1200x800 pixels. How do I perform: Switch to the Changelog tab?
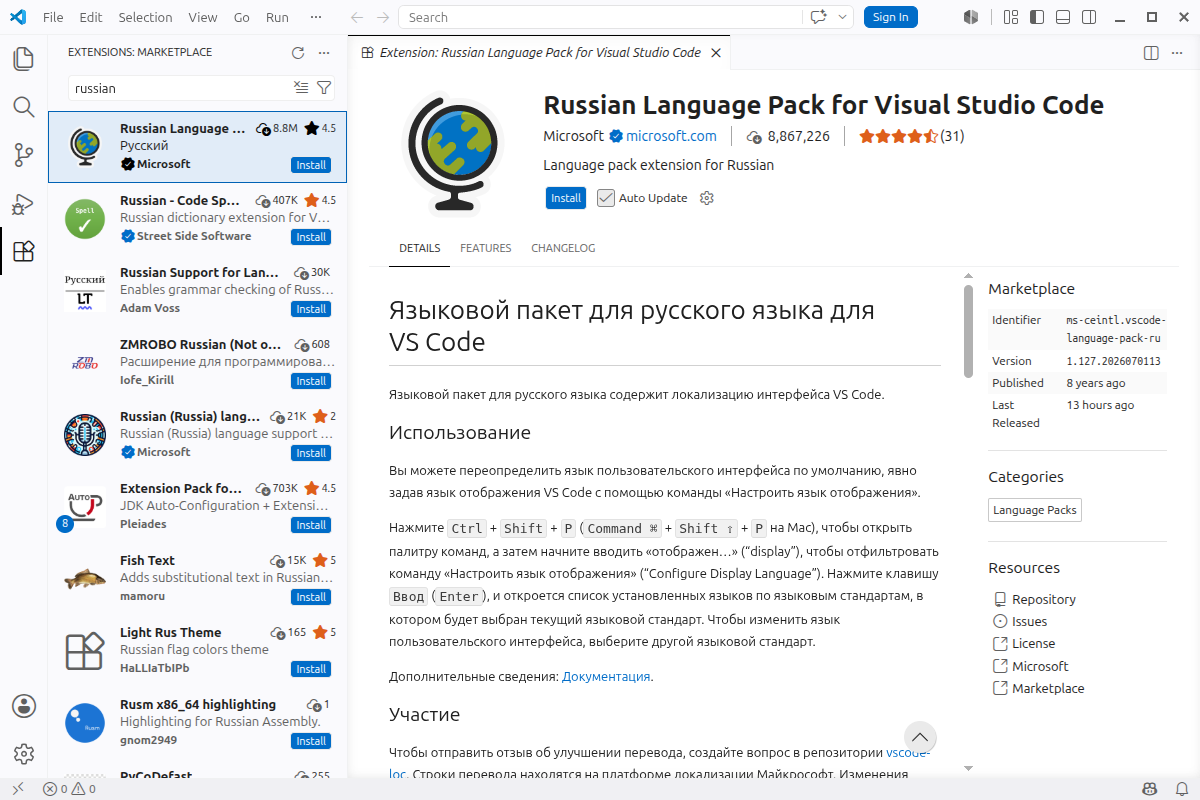tap(563, 248)
